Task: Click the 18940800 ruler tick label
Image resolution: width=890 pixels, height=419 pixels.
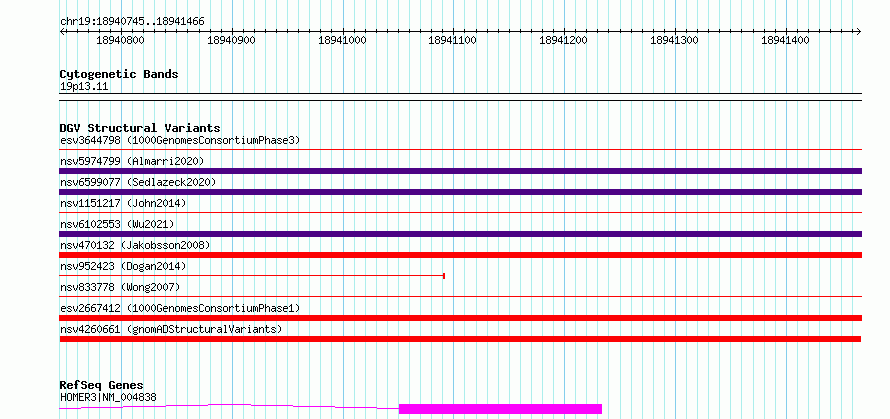Action: point(120,40)
